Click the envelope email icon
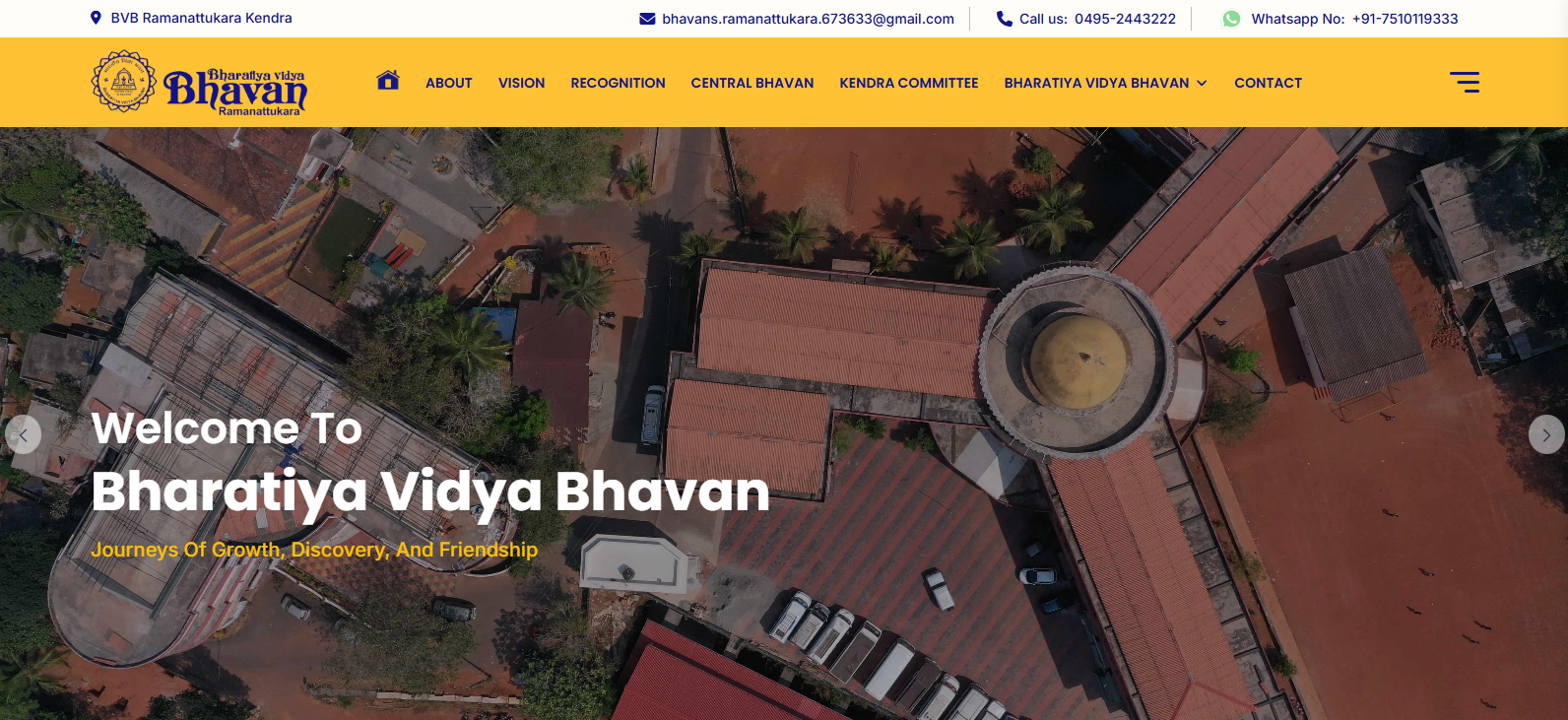 pos(647,19)
